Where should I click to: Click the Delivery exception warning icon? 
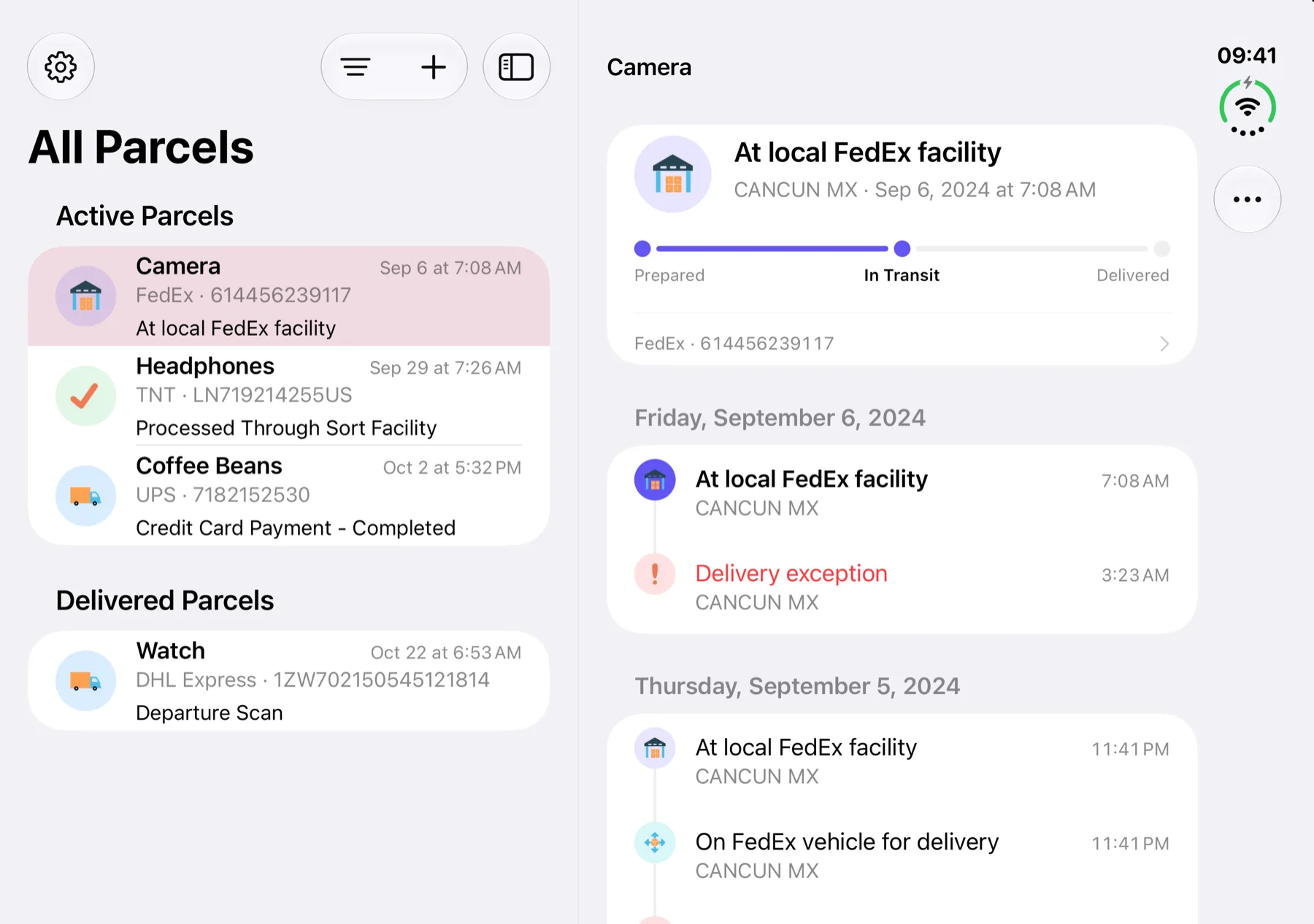[x=655, y=574]
